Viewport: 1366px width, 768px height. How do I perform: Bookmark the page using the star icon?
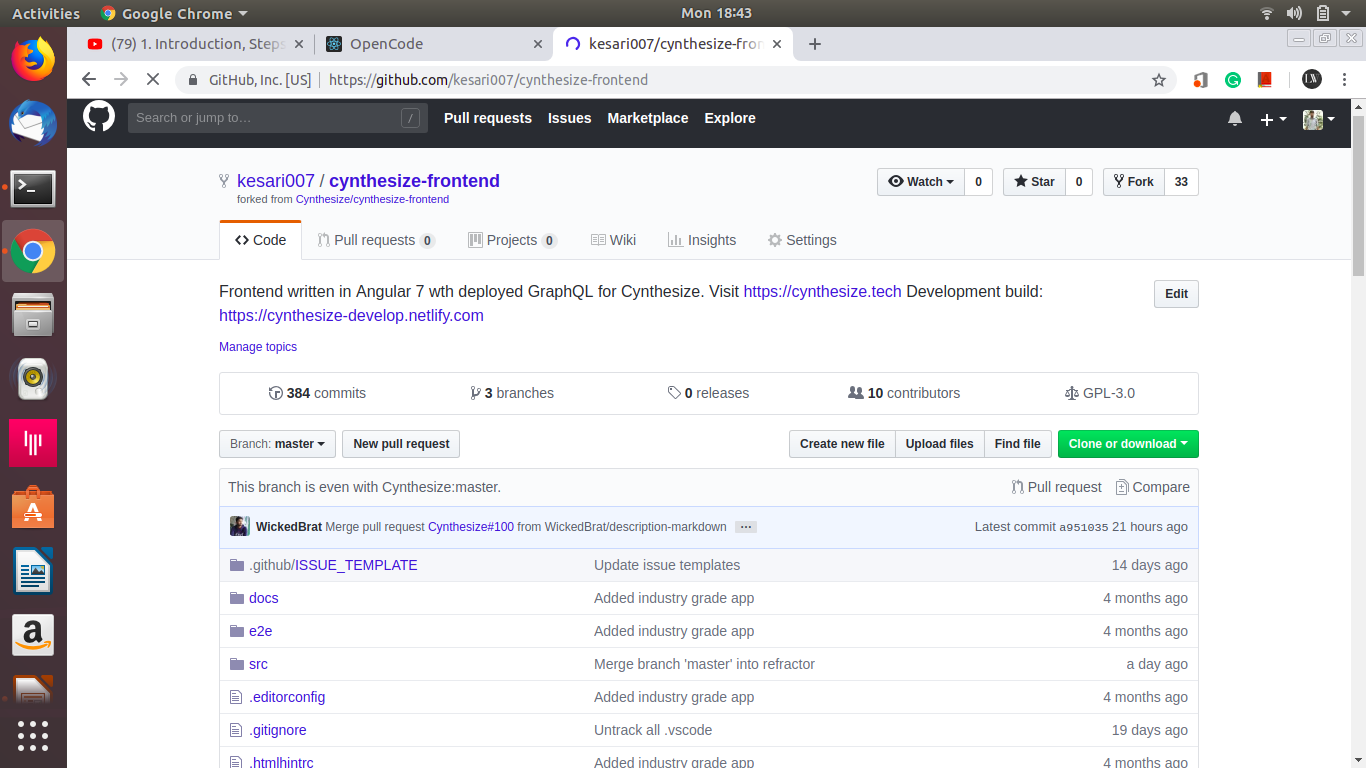click(x=1158, y=79)
